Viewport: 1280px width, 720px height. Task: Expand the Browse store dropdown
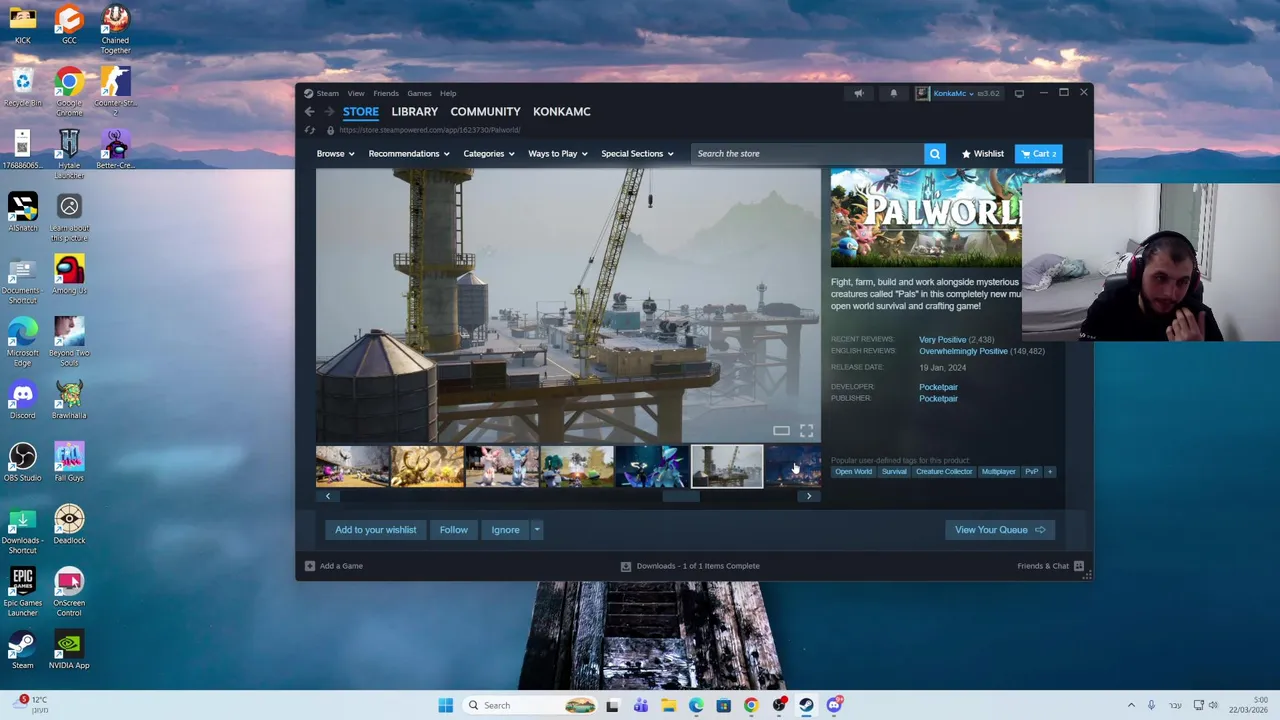click(335, 154)
